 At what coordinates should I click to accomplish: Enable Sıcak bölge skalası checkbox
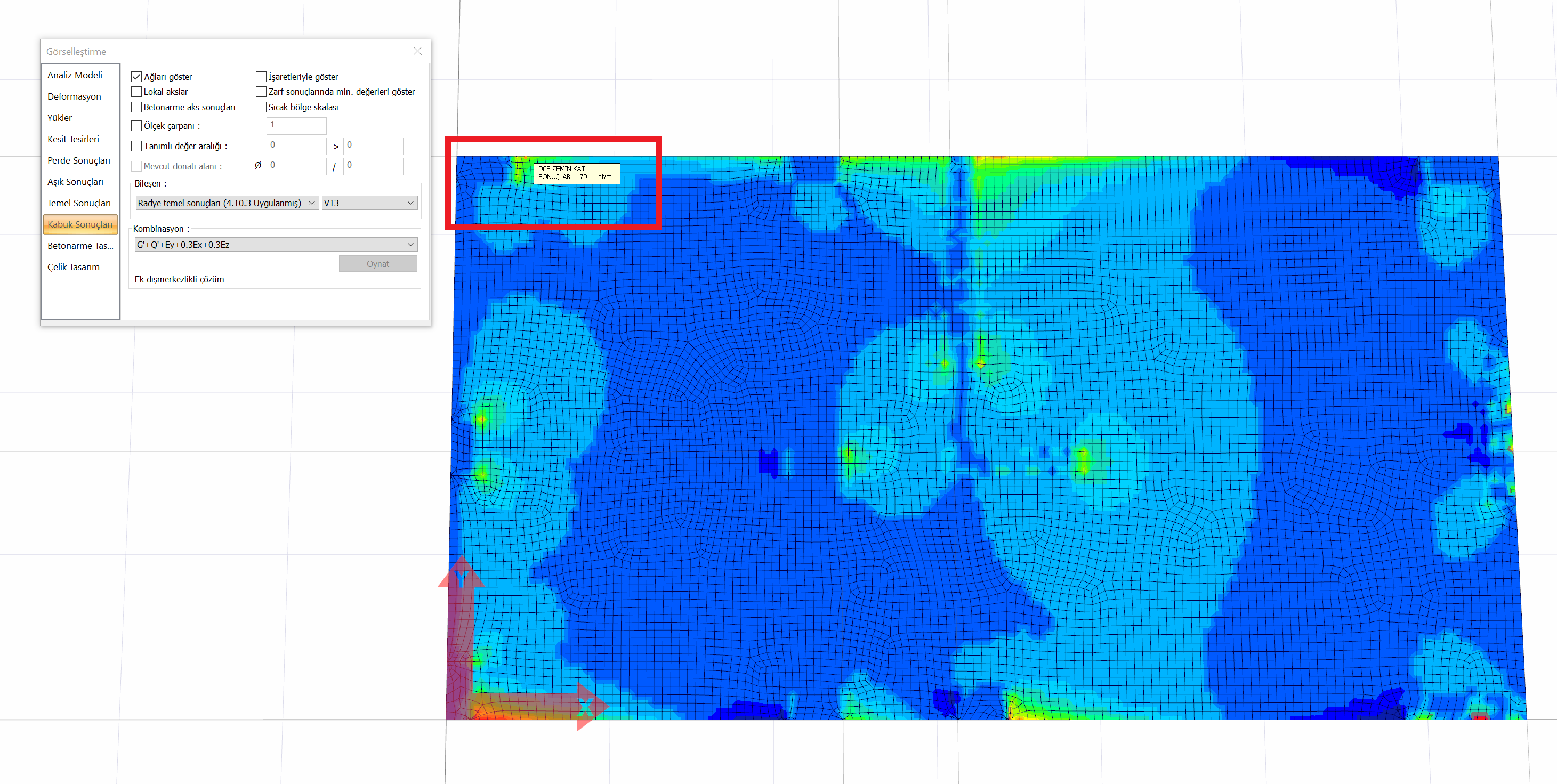point(261,107)
